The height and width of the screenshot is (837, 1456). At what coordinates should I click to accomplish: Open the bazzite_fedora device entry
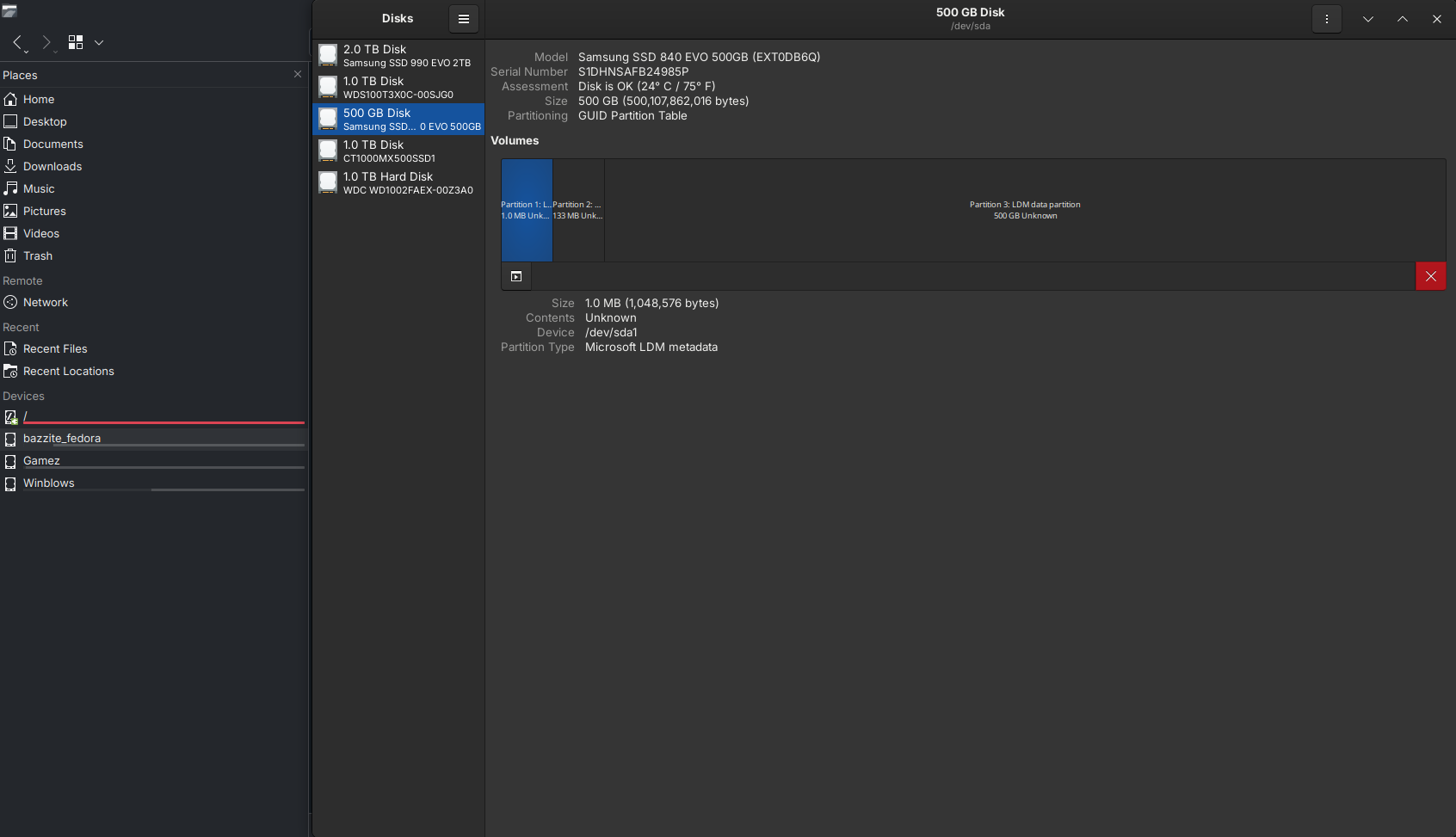pos(62,438)
